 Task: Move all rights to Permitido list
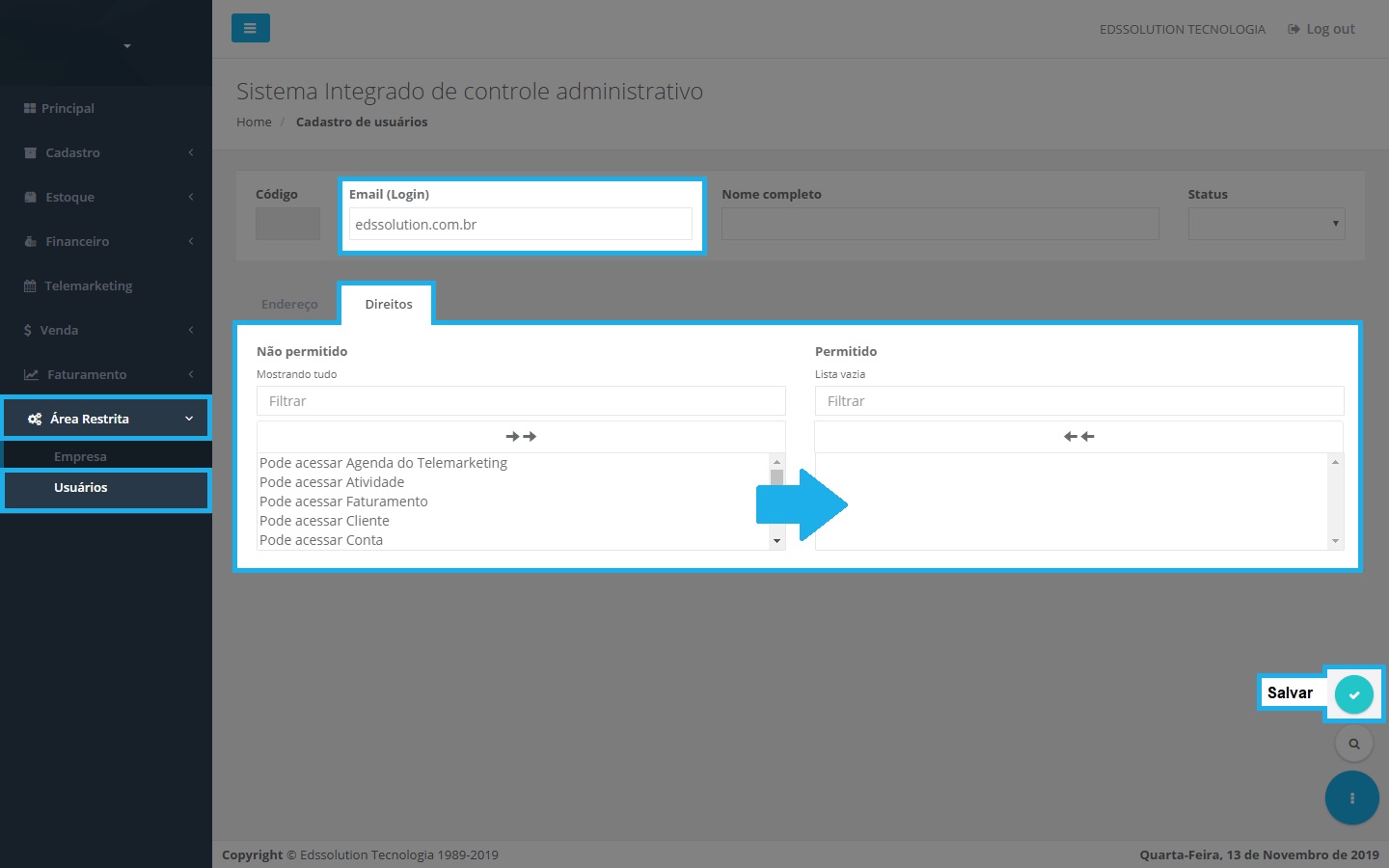pyautogui.click(x=521, y=437)
